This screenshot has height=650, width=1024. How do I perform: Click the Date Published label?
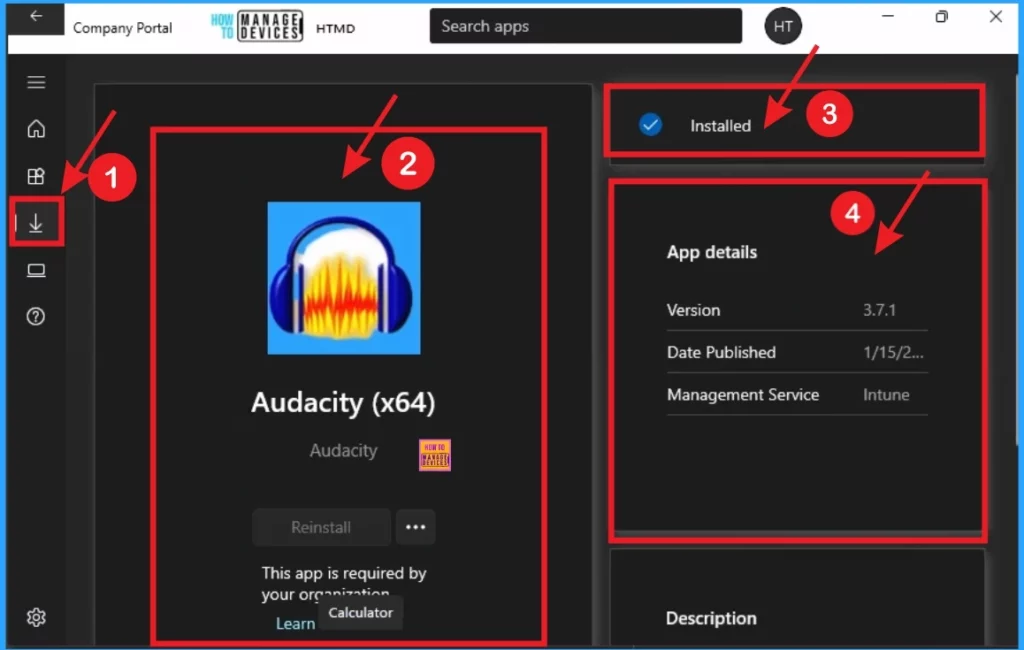pos(722,353)
